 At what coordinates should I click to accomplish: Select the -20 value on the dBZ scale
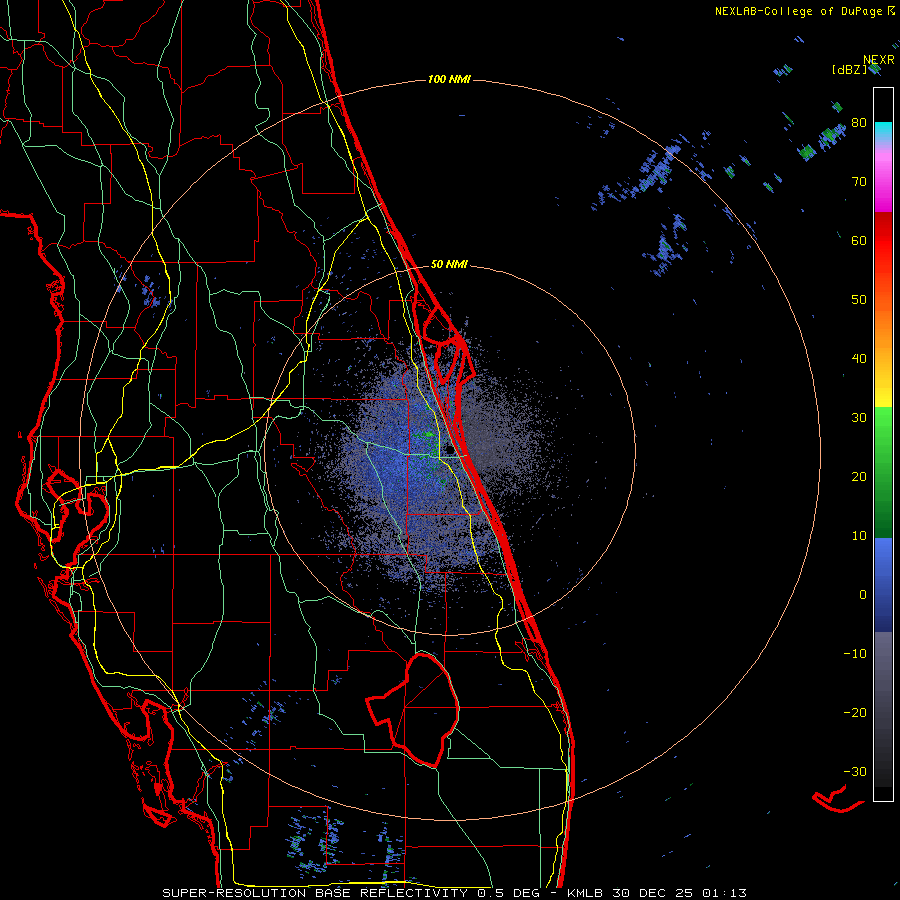(855, 713)
